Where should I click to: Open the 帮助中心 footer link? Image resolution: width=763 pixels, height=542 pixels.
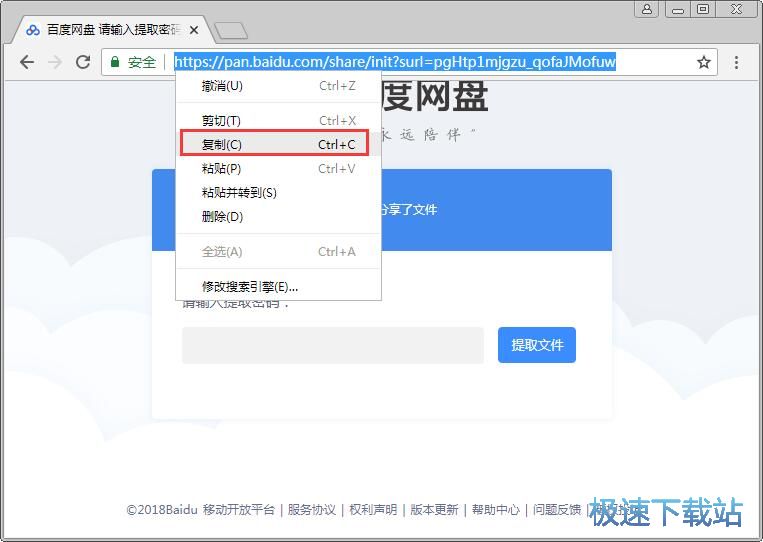[x=496, y=509]
